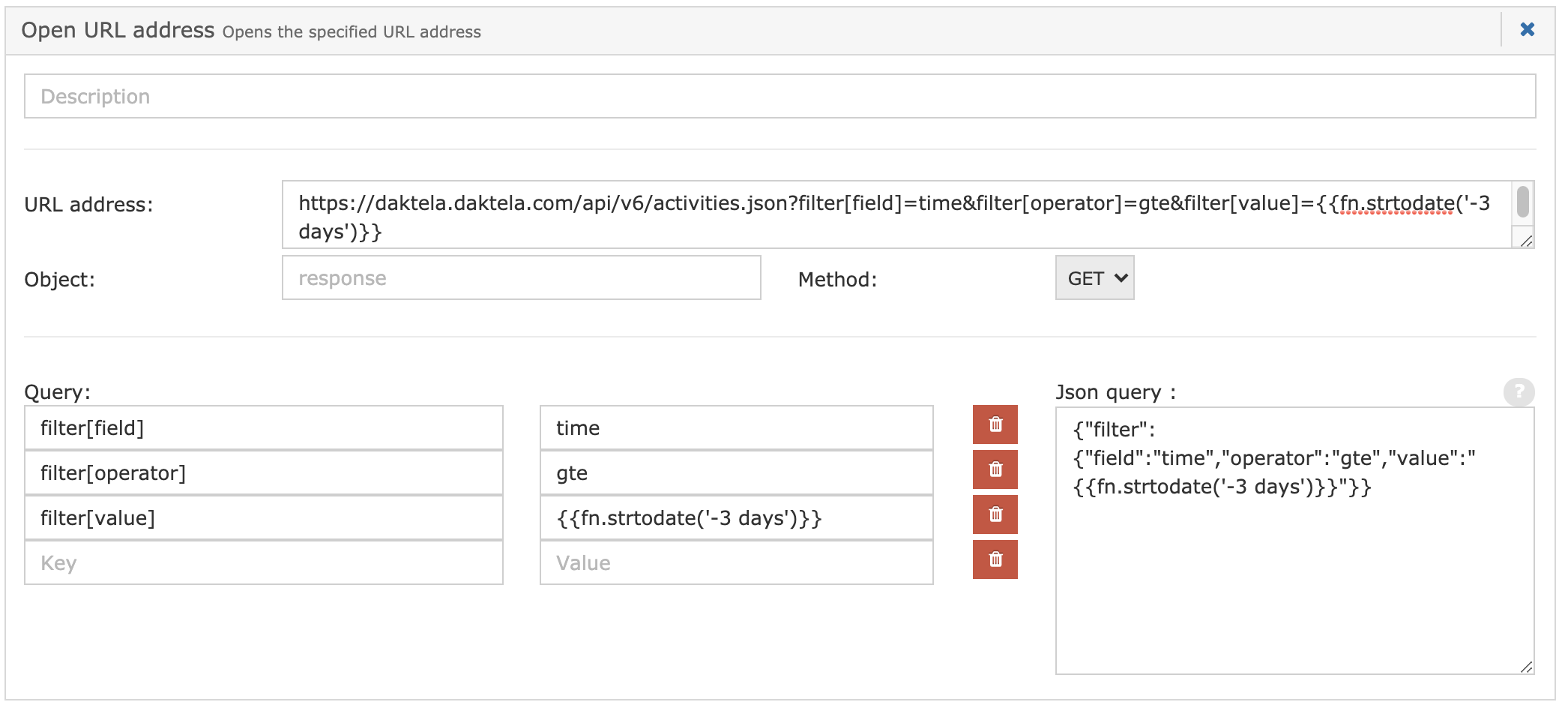
Task: Close the Open URL address dialog
Action: coord(1527,30)
